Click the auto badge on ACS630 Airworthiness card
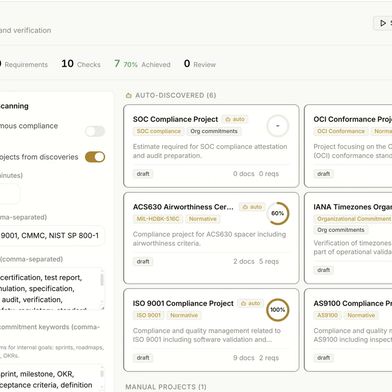 [252, 207]
